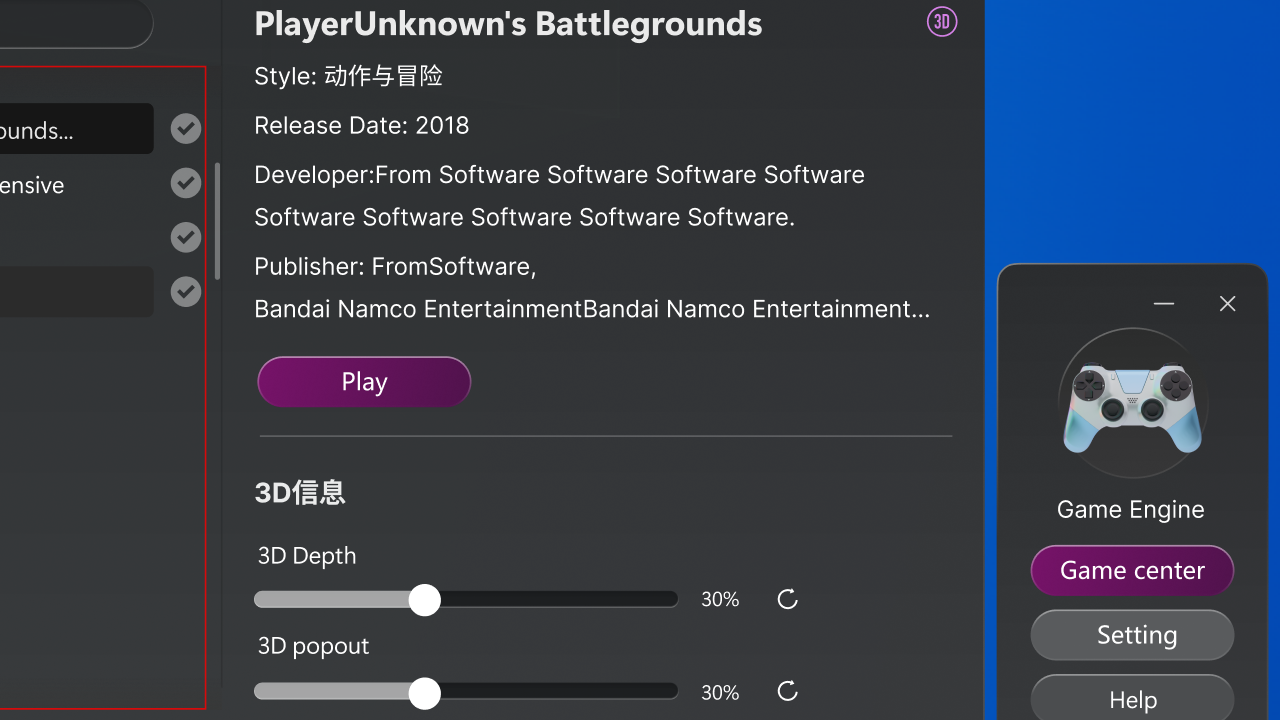Click the gamepad controller image

(1132, 404)
